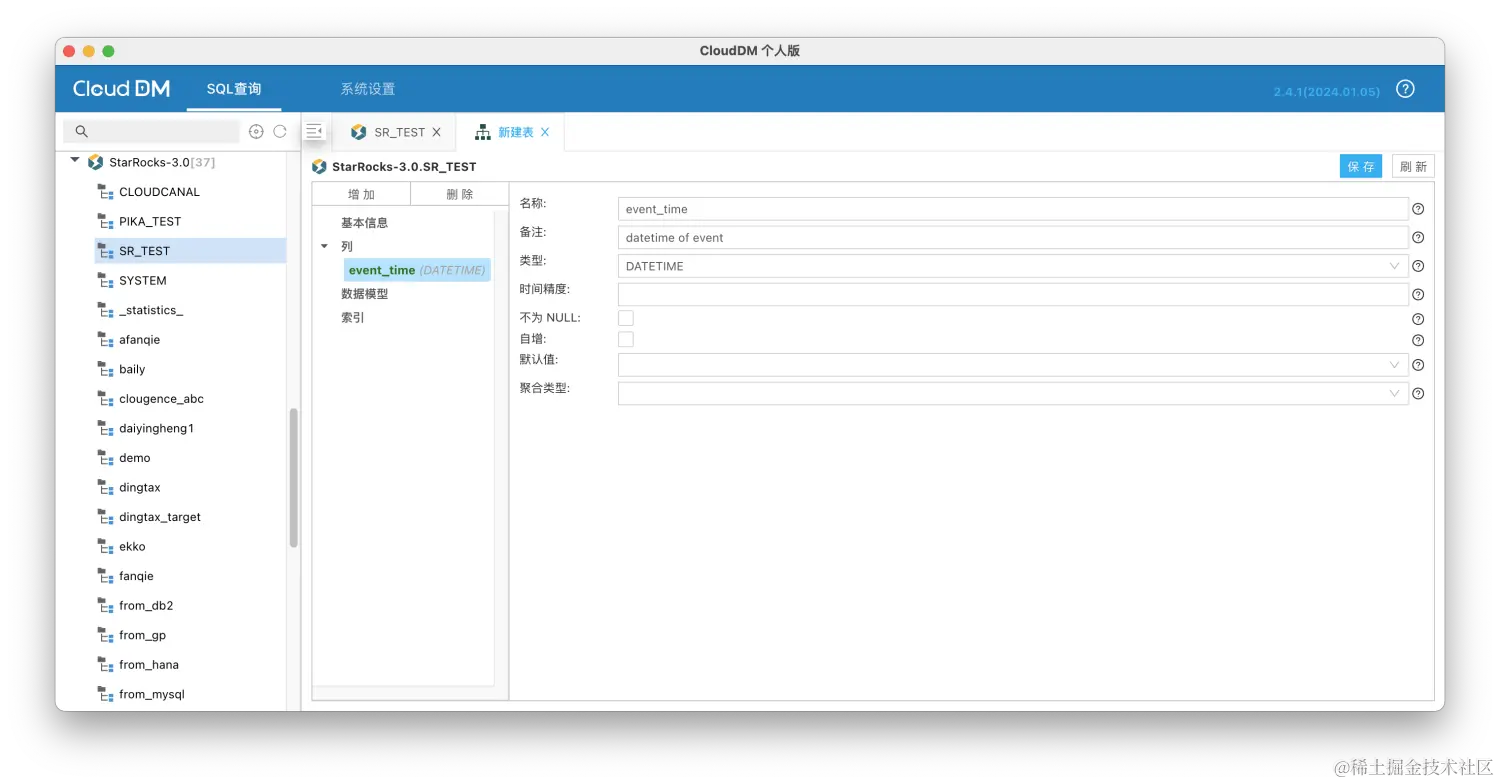Image resolution: width=1500 pixels, height=784 pixels.
Task: Click the SYSTEM schema icon
Action: click(105, 281)
